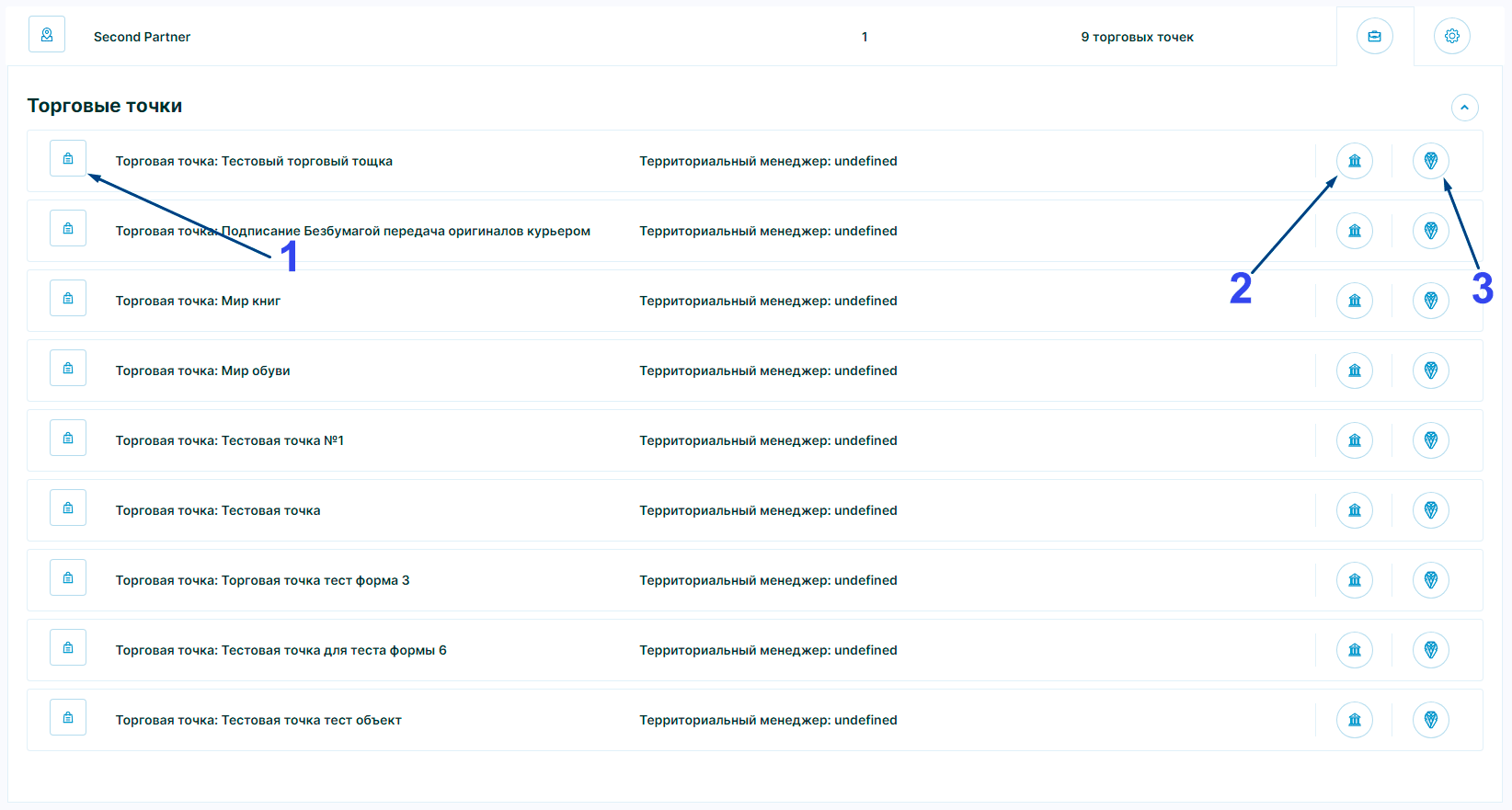Image resolution: width=1512 pixels, height=810 pixels.
Task: Switch to the briefcase tab of Second Partner
Action: (x=1374, y=37)
